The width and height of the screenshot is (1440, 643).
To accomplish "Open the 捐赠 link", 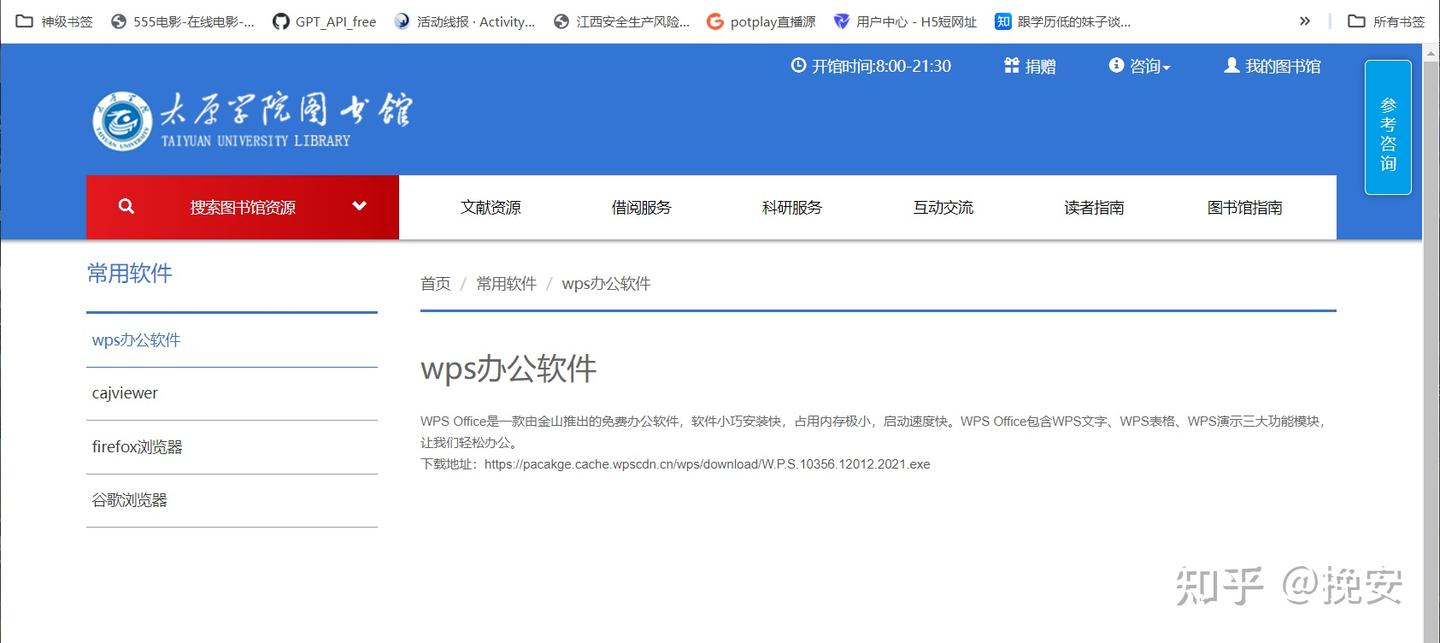I will [x=1040, y=66].
